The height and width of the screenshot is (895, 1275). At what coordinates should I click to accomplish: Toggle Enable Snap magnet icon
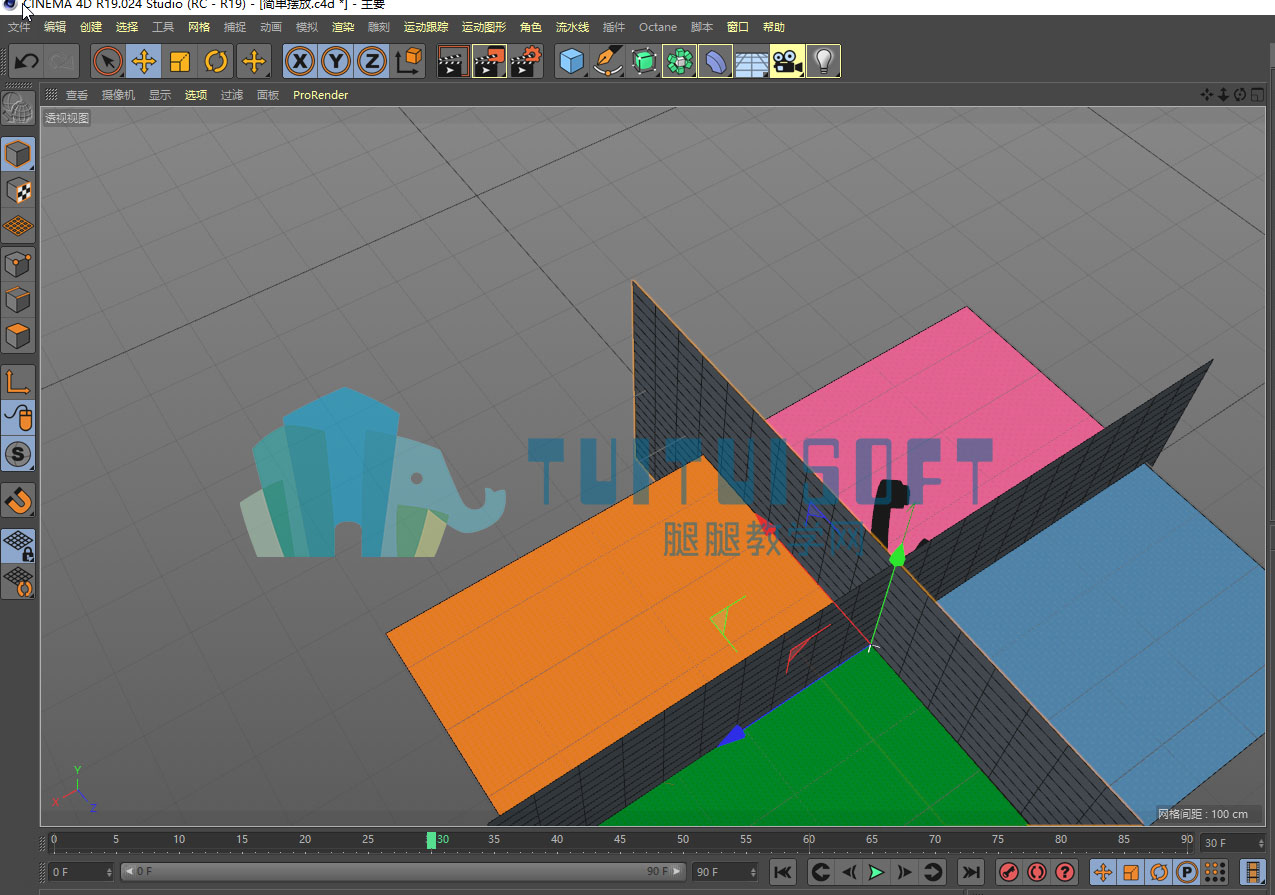[x=18, y=499]
